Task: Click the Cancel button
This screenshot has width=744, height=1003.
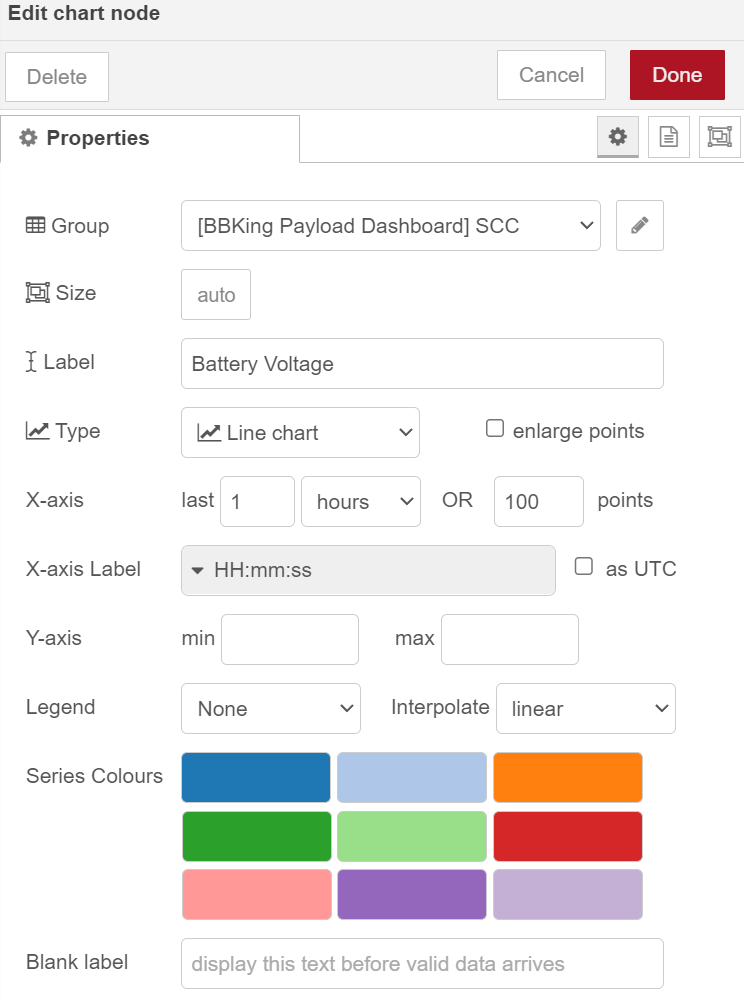Action: (551, 75)
